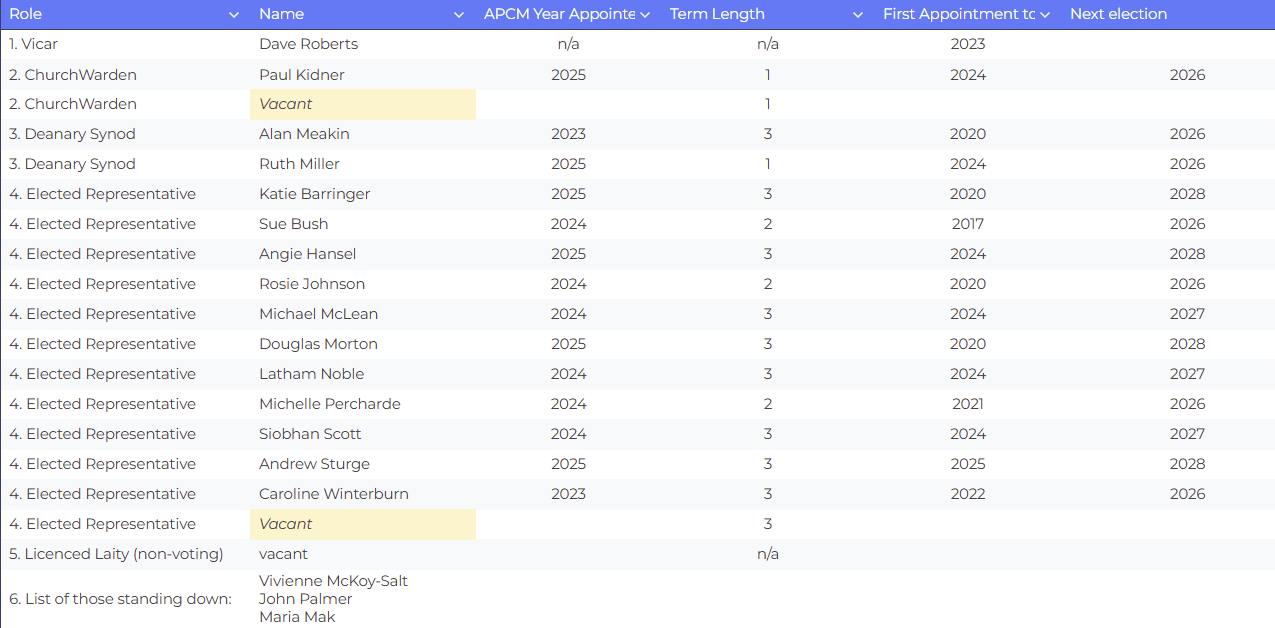Click the Michelle Percharde name cell
This screenshot has width=1275, height=628.
(329, 404)
